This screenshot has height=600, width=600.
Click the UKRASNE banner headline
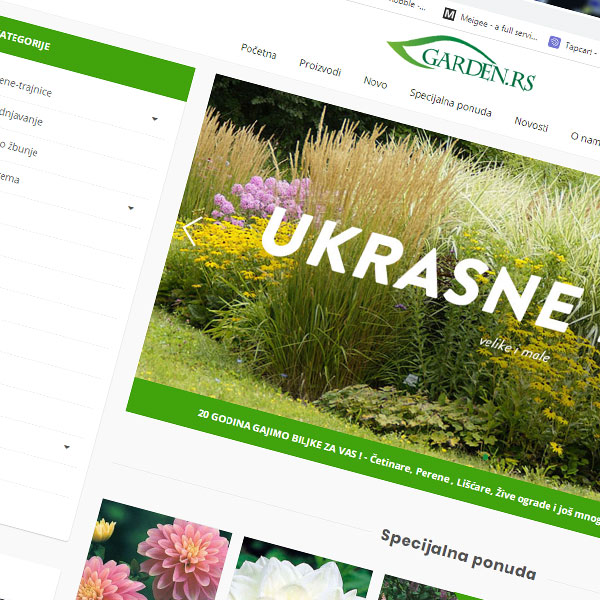[421, 269]
